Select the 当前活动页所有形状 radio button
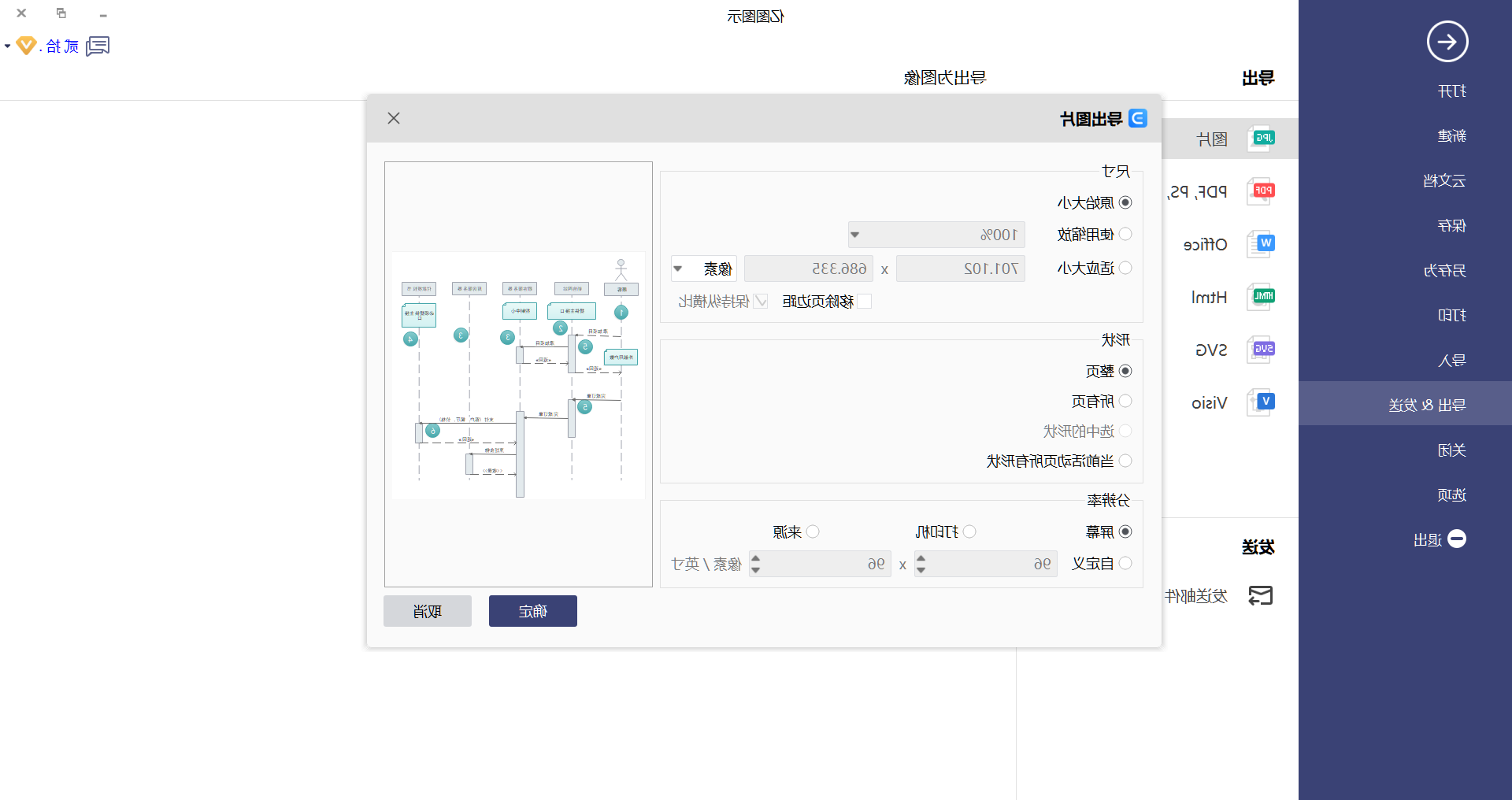This screenshot has width=1512, height=800. (x=1125, y=461)
